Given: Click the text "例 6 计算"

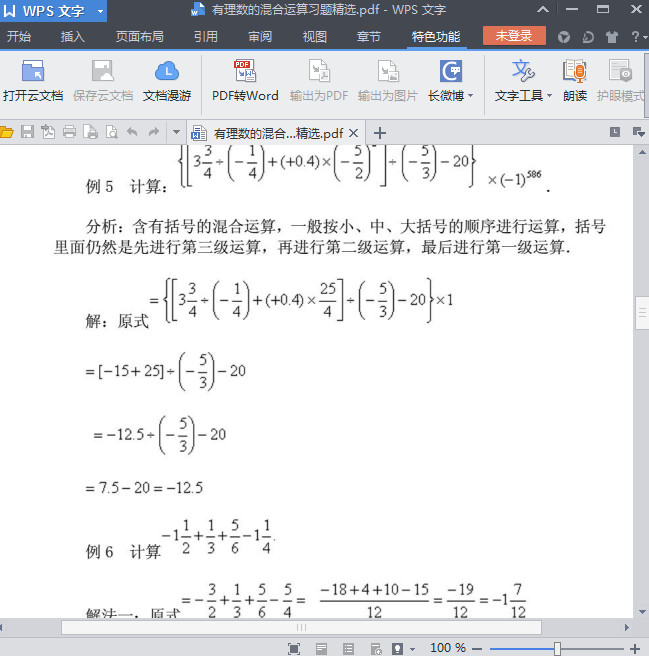Looking at the screenshot, I should [x=123, y=552].
